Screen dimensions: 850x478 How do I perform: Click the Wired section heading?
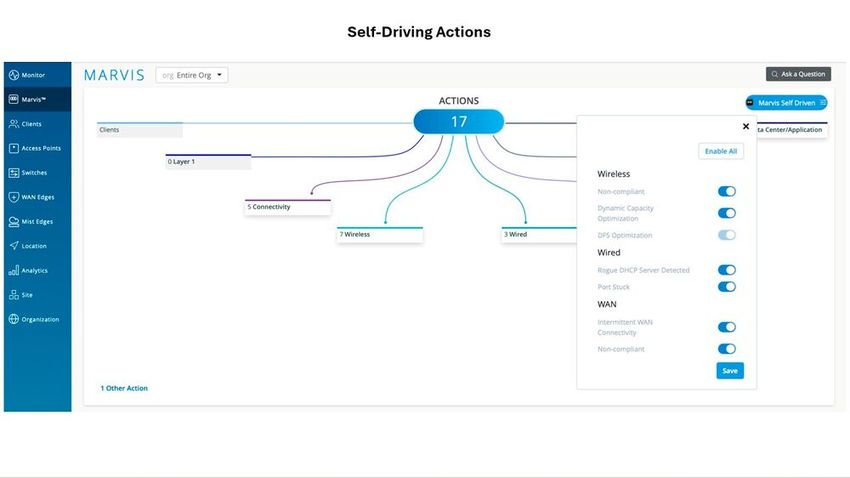pos(609,253)
